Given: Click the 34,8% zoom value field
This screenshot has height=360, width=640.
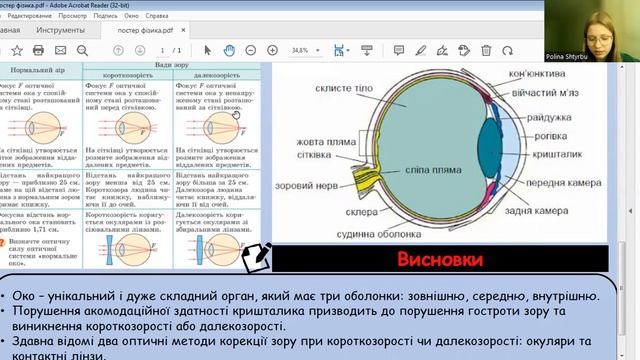Looking at the screenshot, I should point(300,51).
